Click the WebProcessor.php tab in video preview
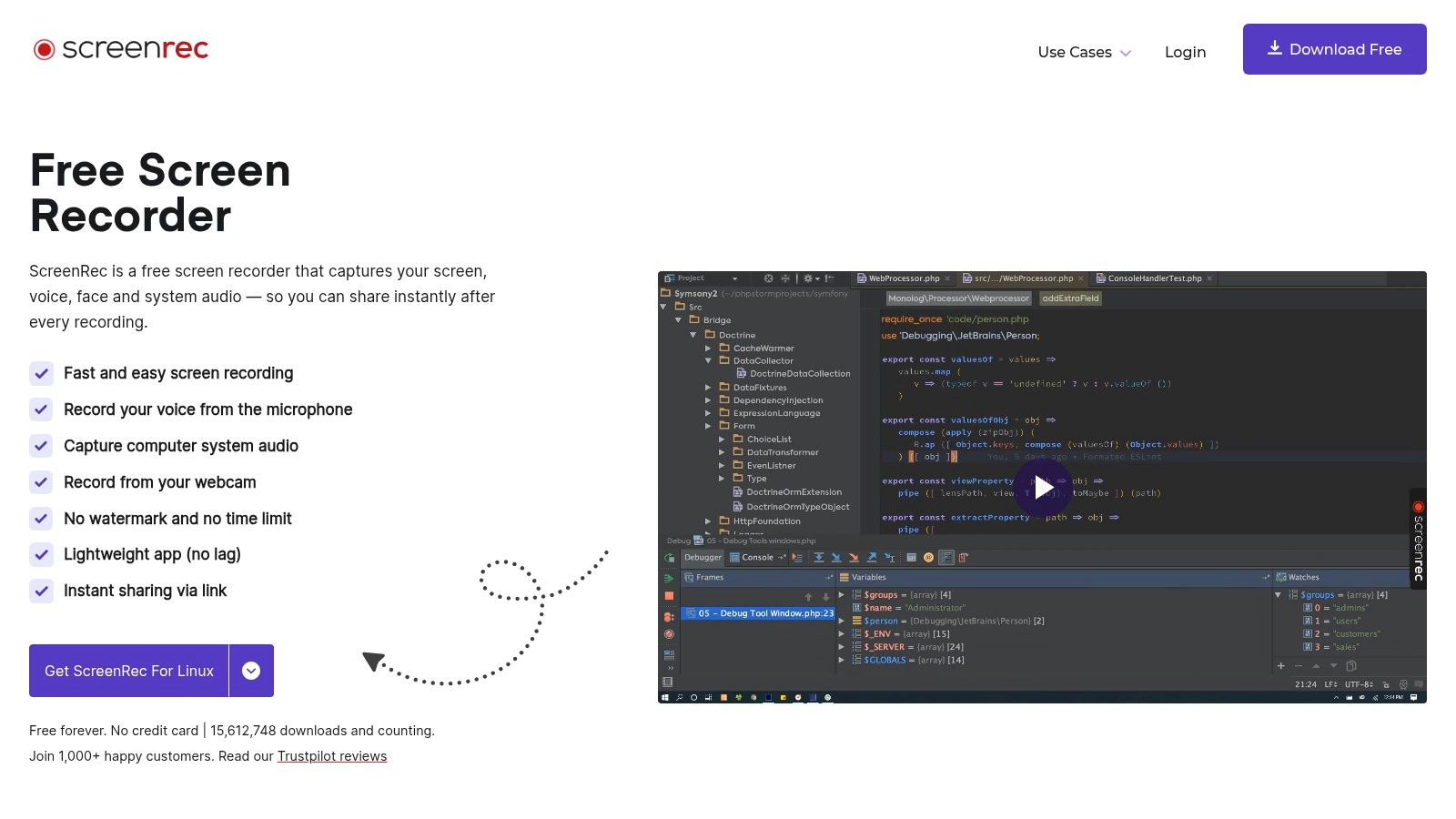The width and height of the screenshot is (1456, 819). click(x=903, y=278)
